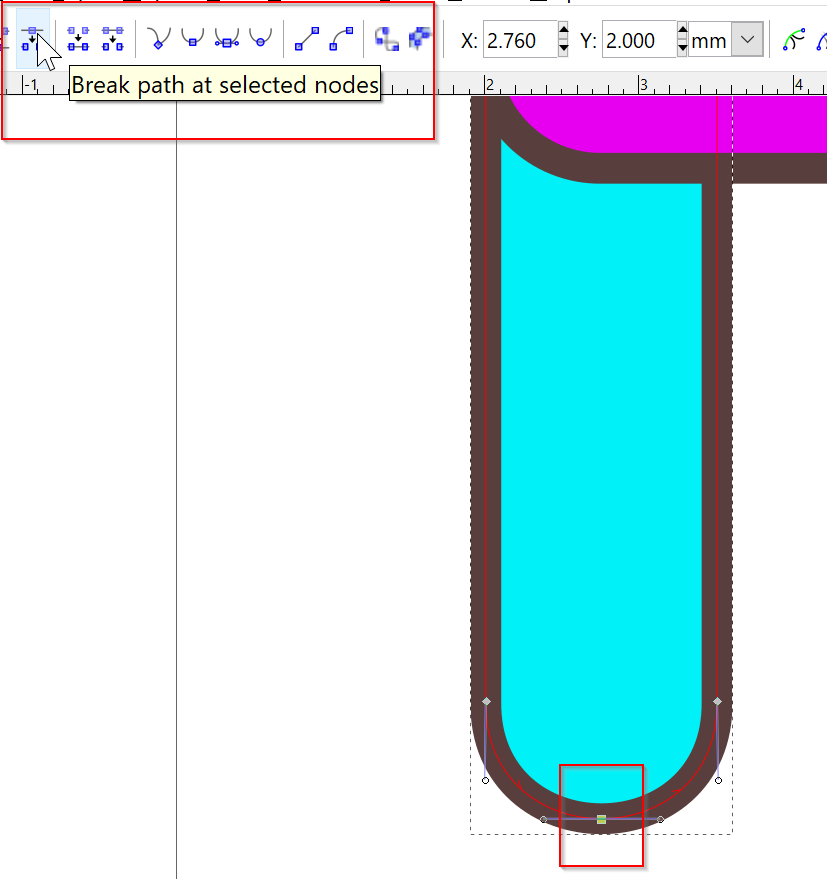Increase the X coordinate with up arrow
Image resolution: width=827 pixels, height=879 pixels.
[563, 32]
